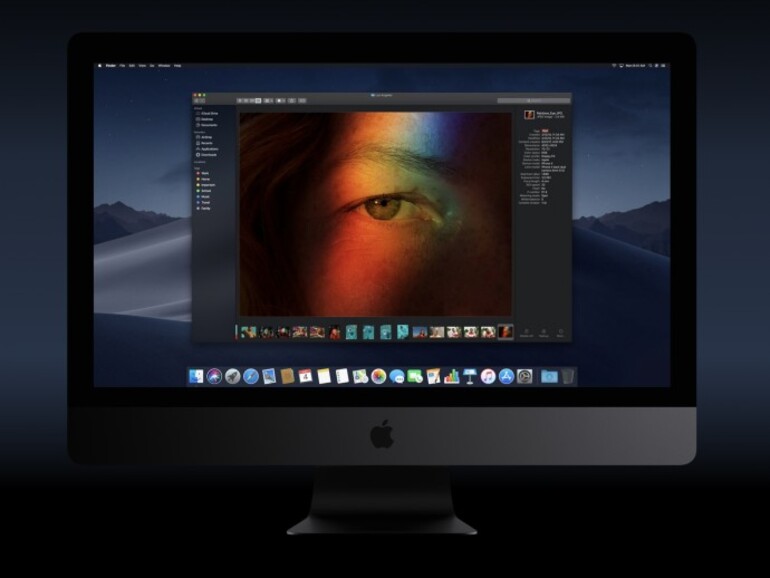This screenshot has width=770, height=578.
Task: Open the Apple menu
Action: click(100, 65)
